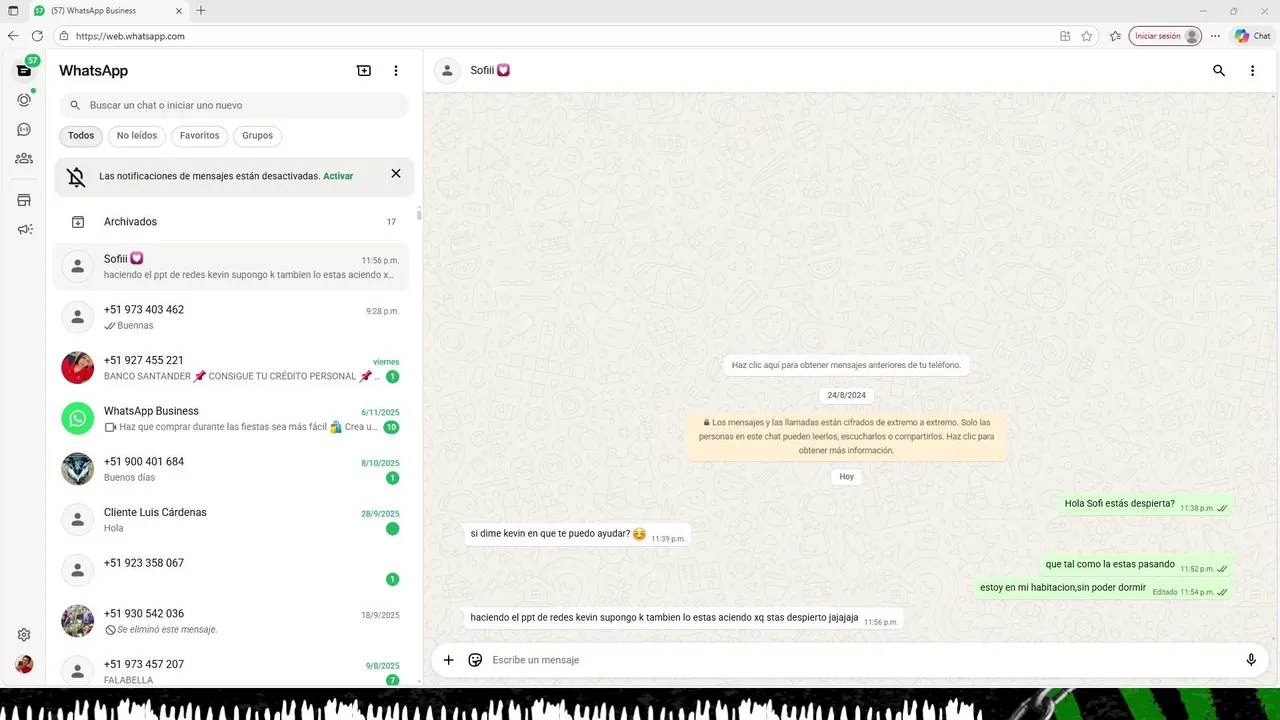This screenshot has width=1280, height=720.
Task: Open Sofiii contact info from header avatar
Action: click(448, 71)
